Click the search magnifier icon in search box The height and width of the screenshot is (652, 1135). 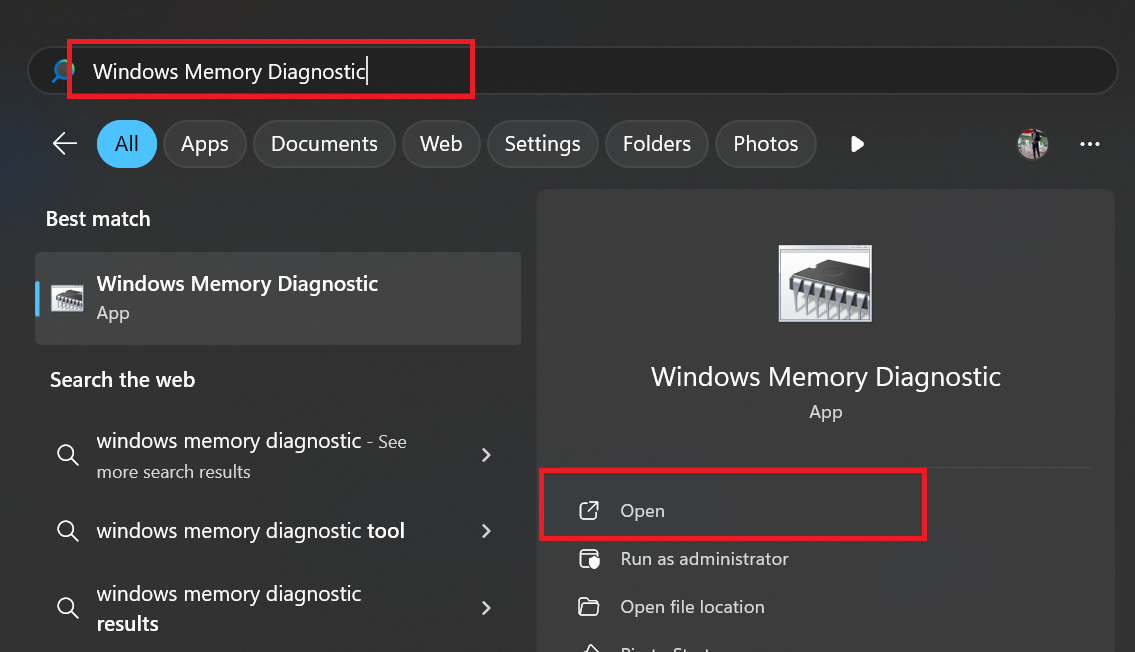click(x=63, y=71)
